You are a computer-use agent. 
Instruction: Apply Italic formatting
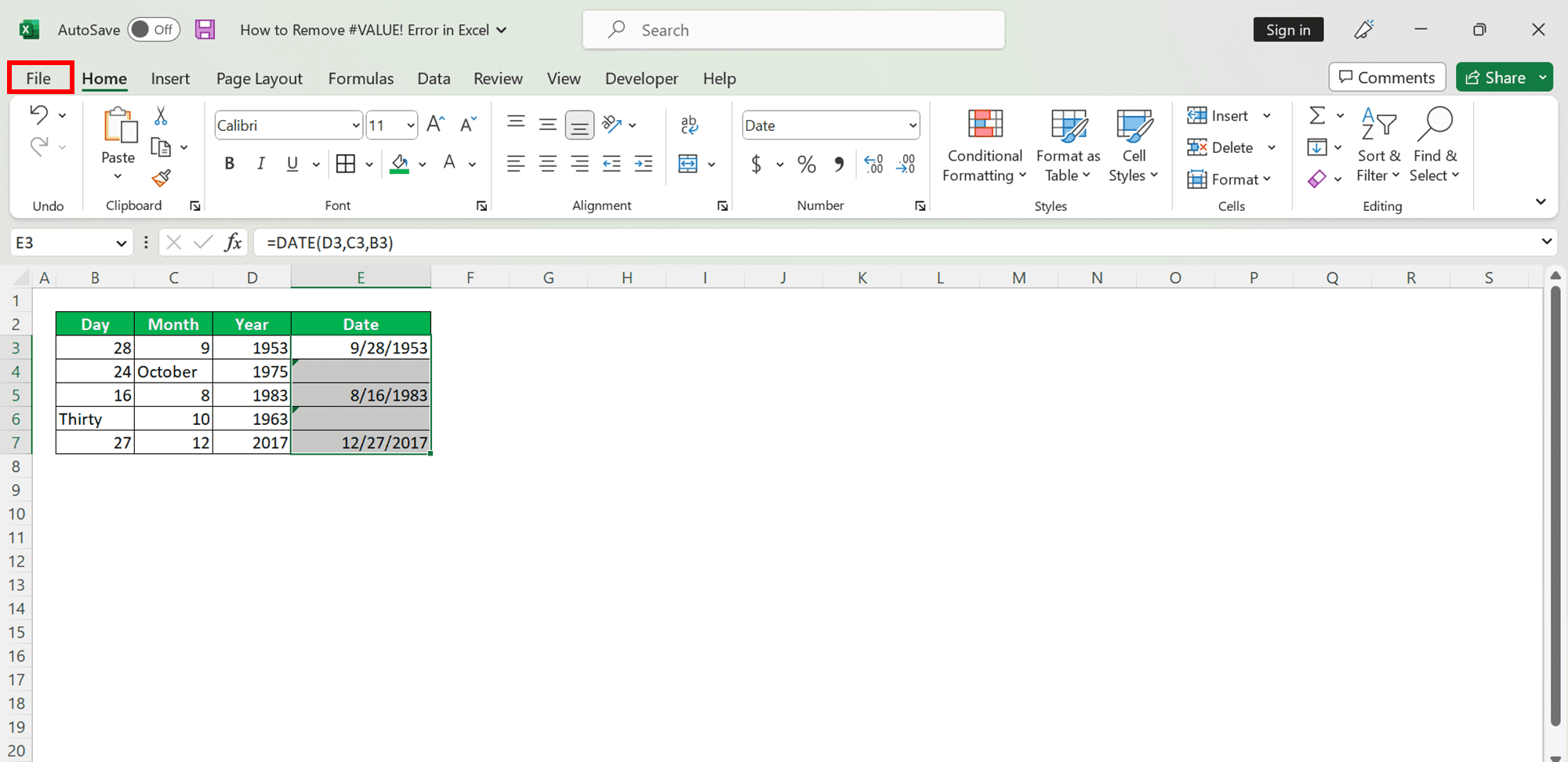pyautogui.click(x=260, y=164)
